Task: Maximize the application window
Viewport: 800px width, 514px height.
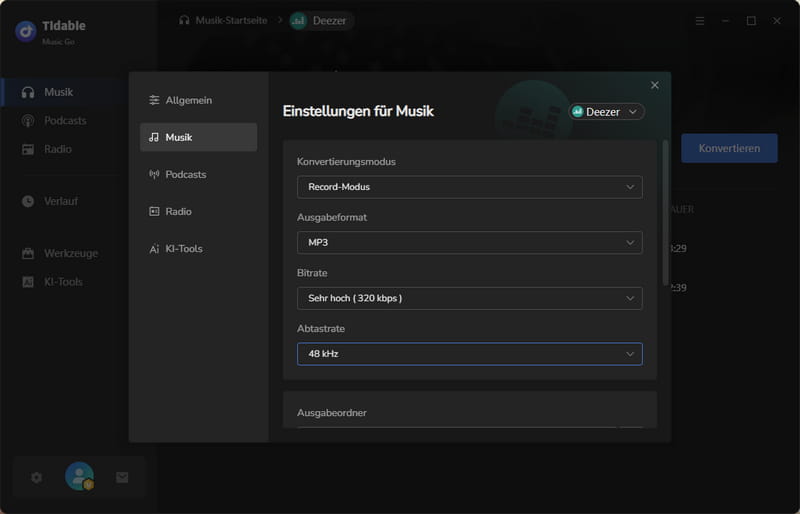Action: pos(751,21)
